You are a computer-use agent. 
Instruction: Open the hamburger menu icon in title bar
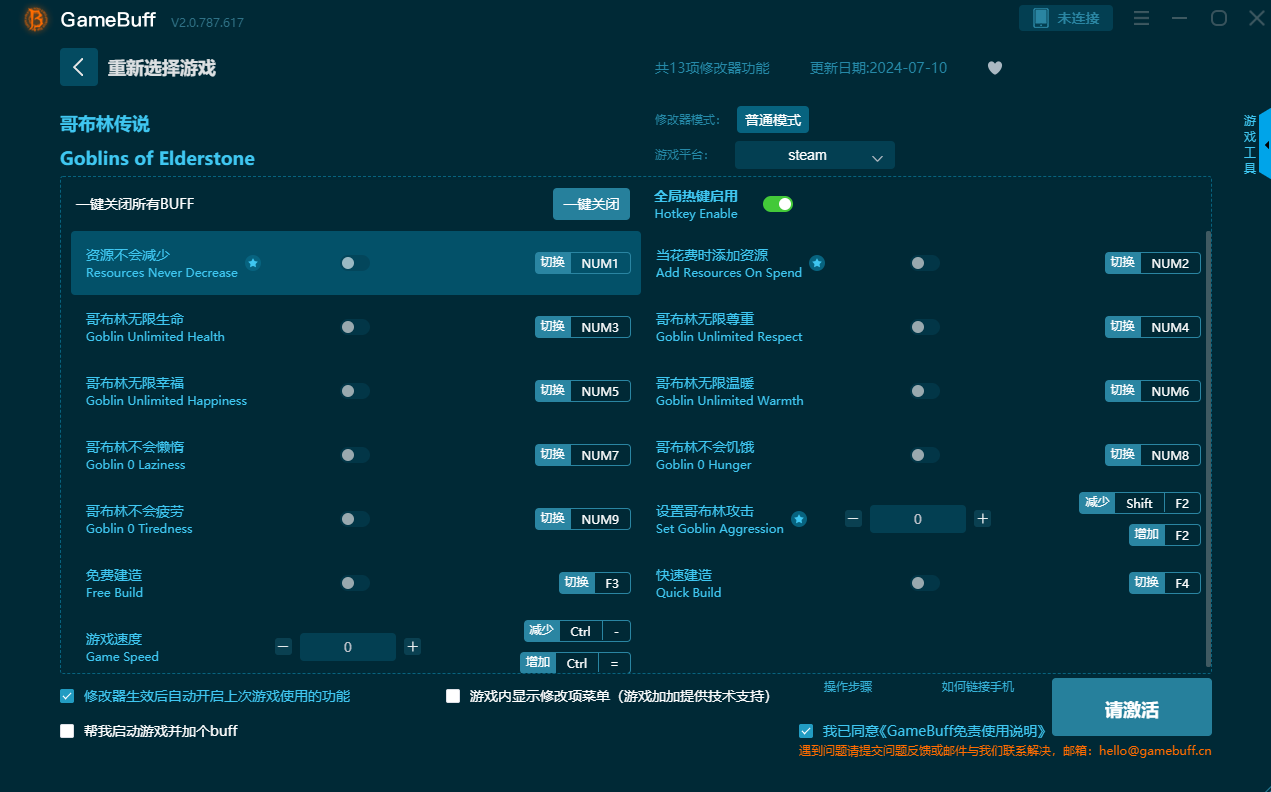coord(1142,18)
